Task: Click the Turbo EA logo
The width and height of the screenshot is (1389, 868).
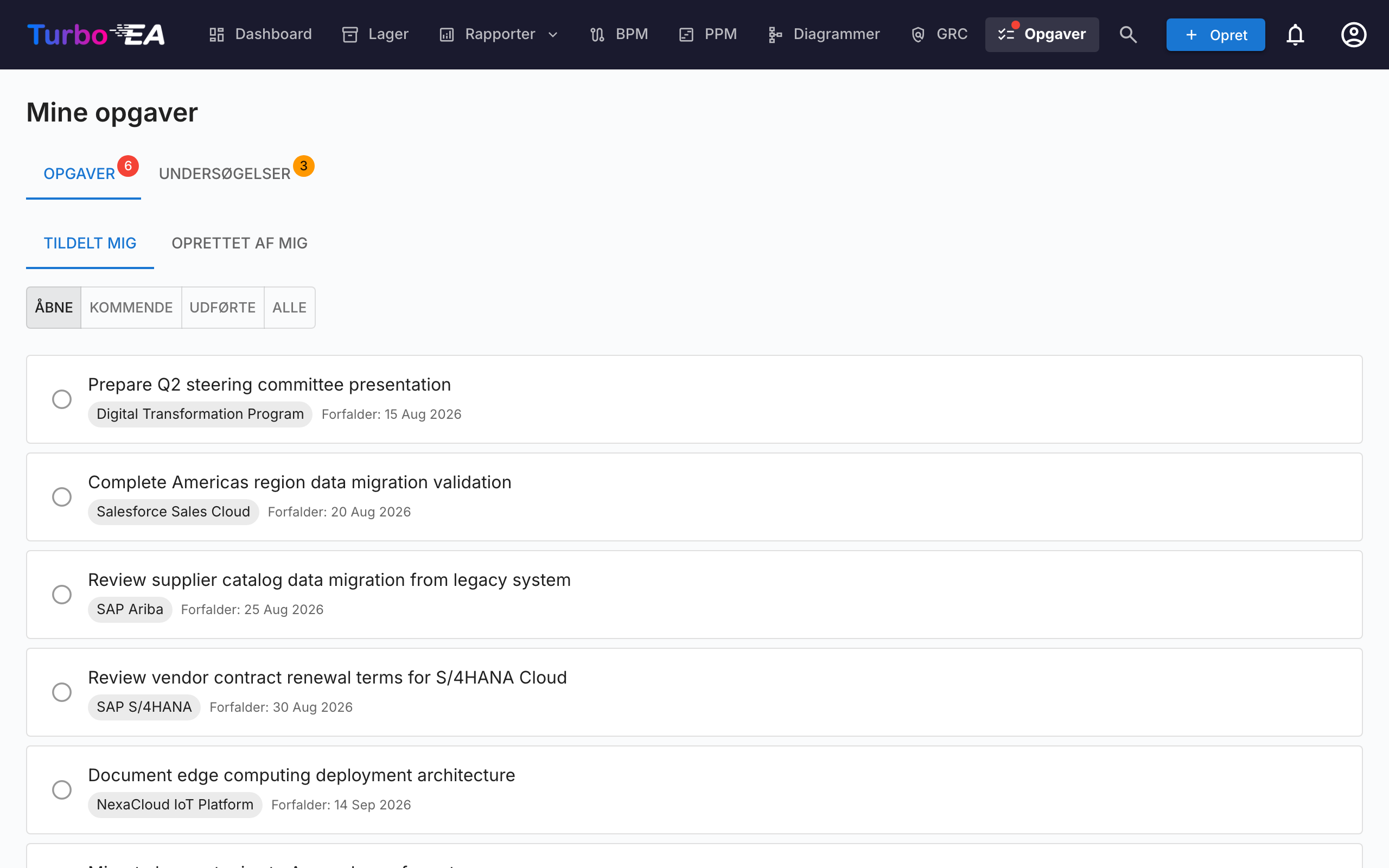Action: tap(96, 34)
